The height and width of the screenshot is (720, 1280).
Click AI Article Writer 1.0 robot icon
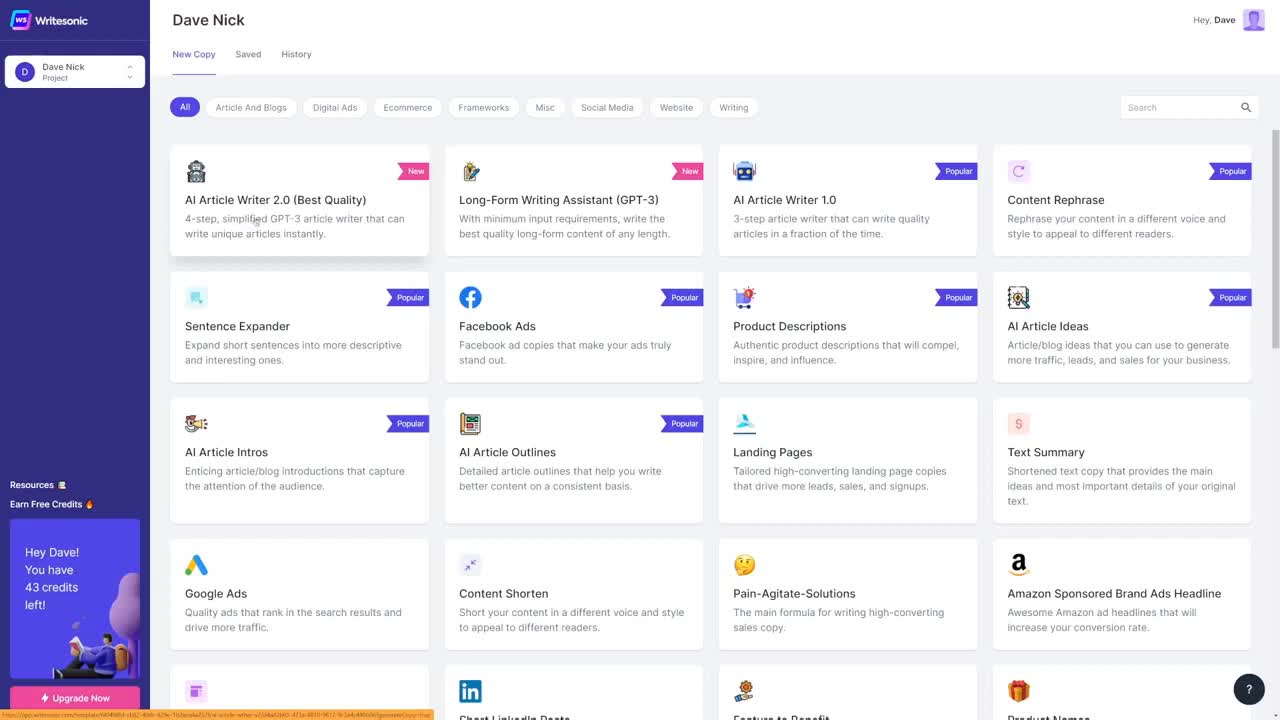744,171
